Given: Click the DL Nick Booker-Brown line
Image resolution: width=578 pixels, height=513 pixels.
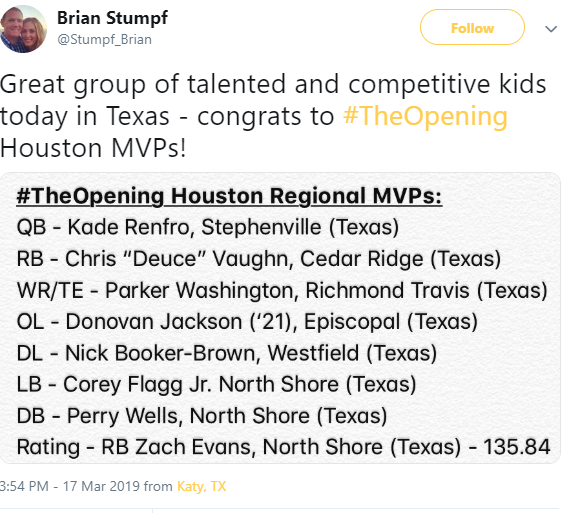Looking at the screenshot, I should pos(227,353).
